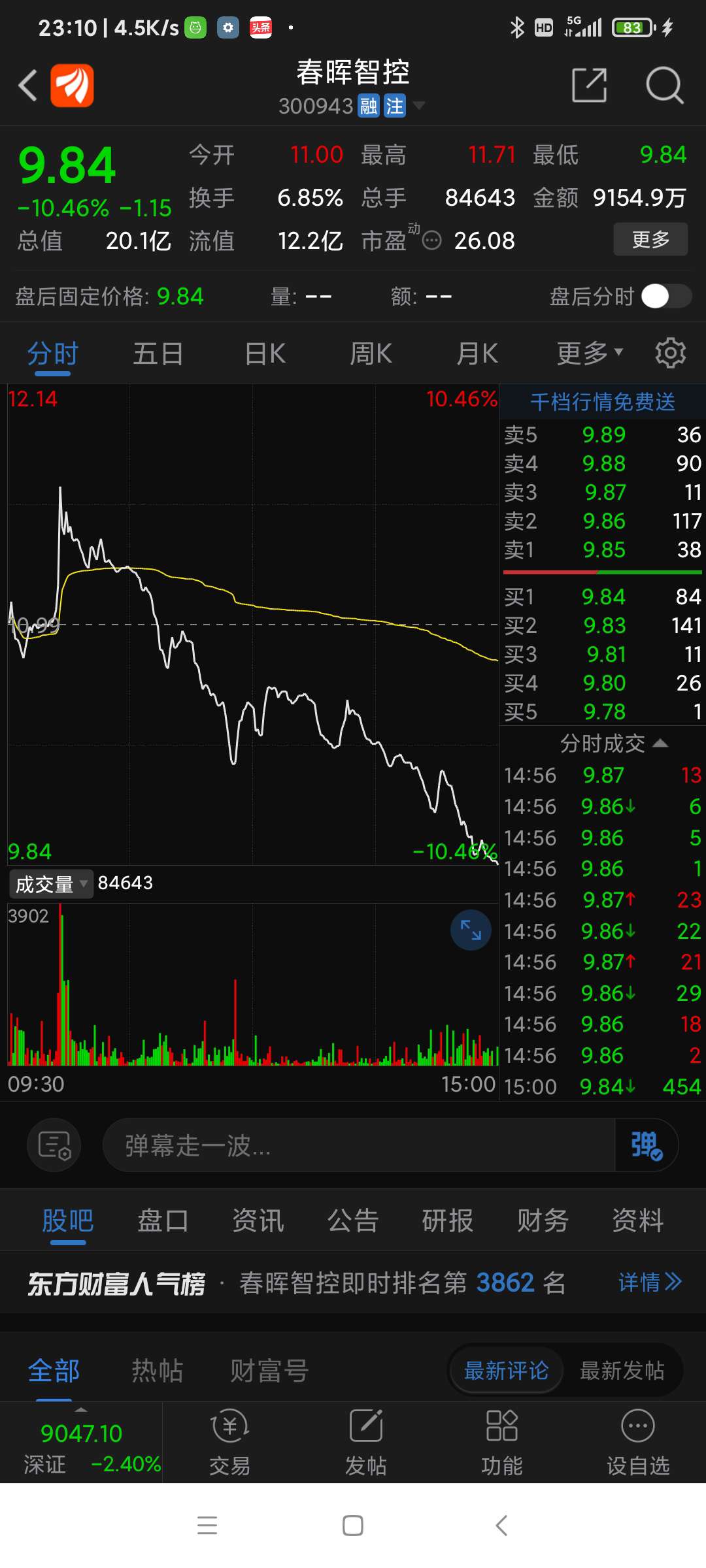The width and height of the screenshot is (706, 1568).
Task: Select the 股吧 tab
Action: pyautogui.click(x=68, y=1220)
